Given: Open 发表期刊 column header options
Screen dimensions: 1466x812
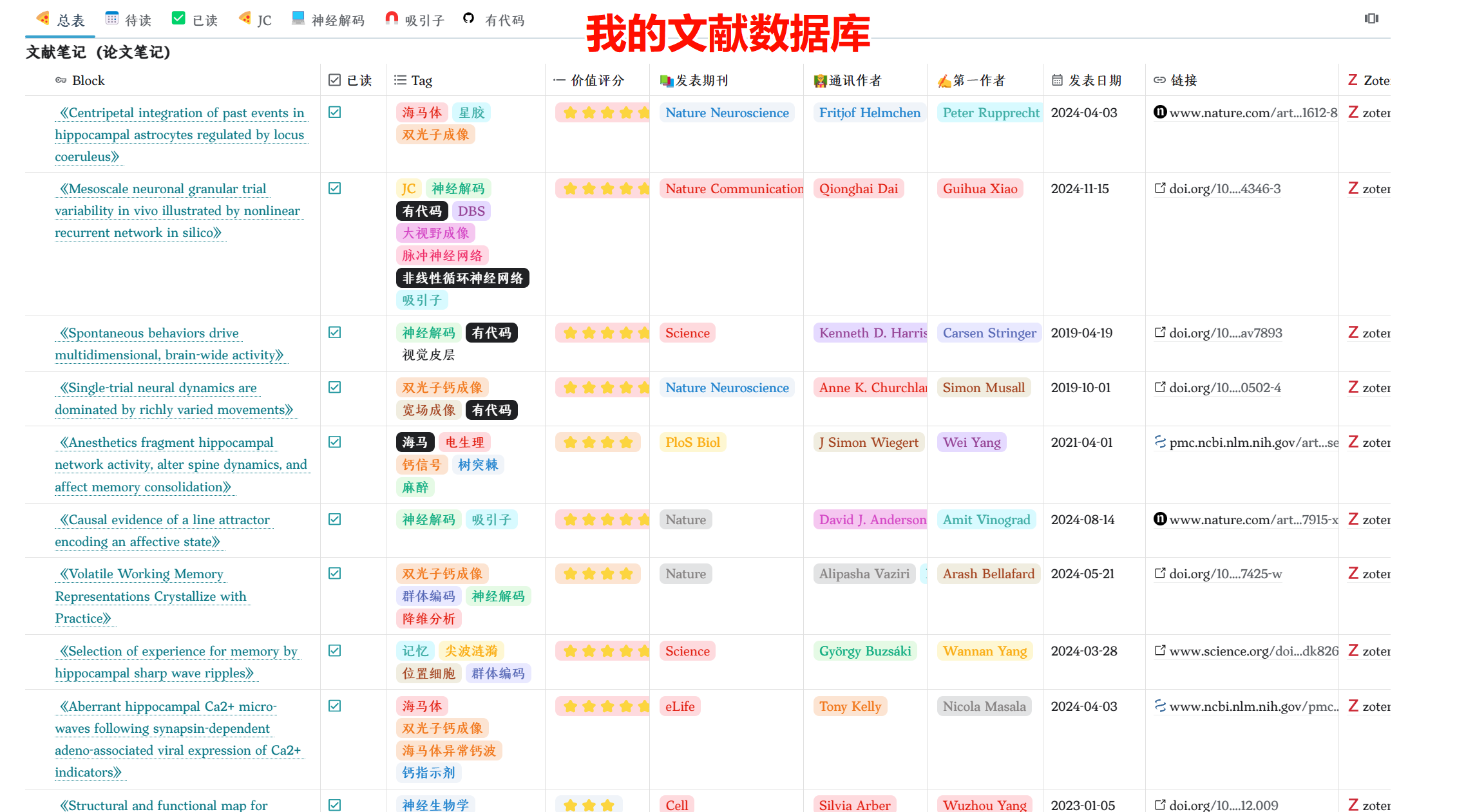Looking at the screenshot, I should [x=701, y=80].
